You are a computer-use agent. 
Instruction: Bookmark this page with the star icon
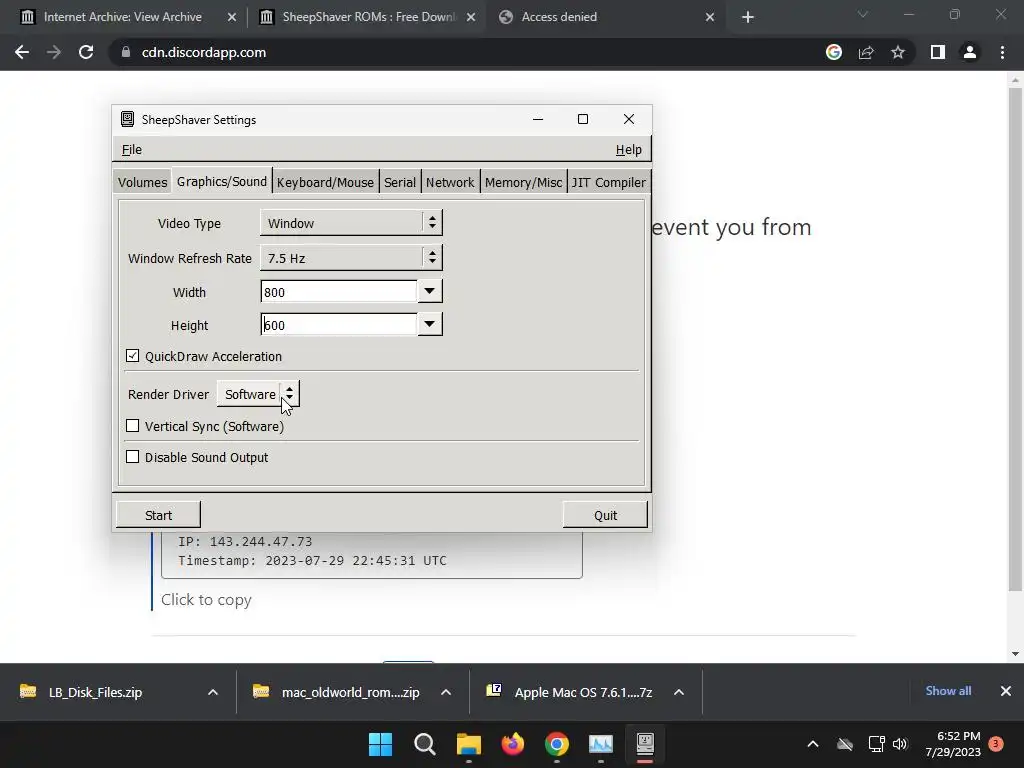[x=898, y=52]
